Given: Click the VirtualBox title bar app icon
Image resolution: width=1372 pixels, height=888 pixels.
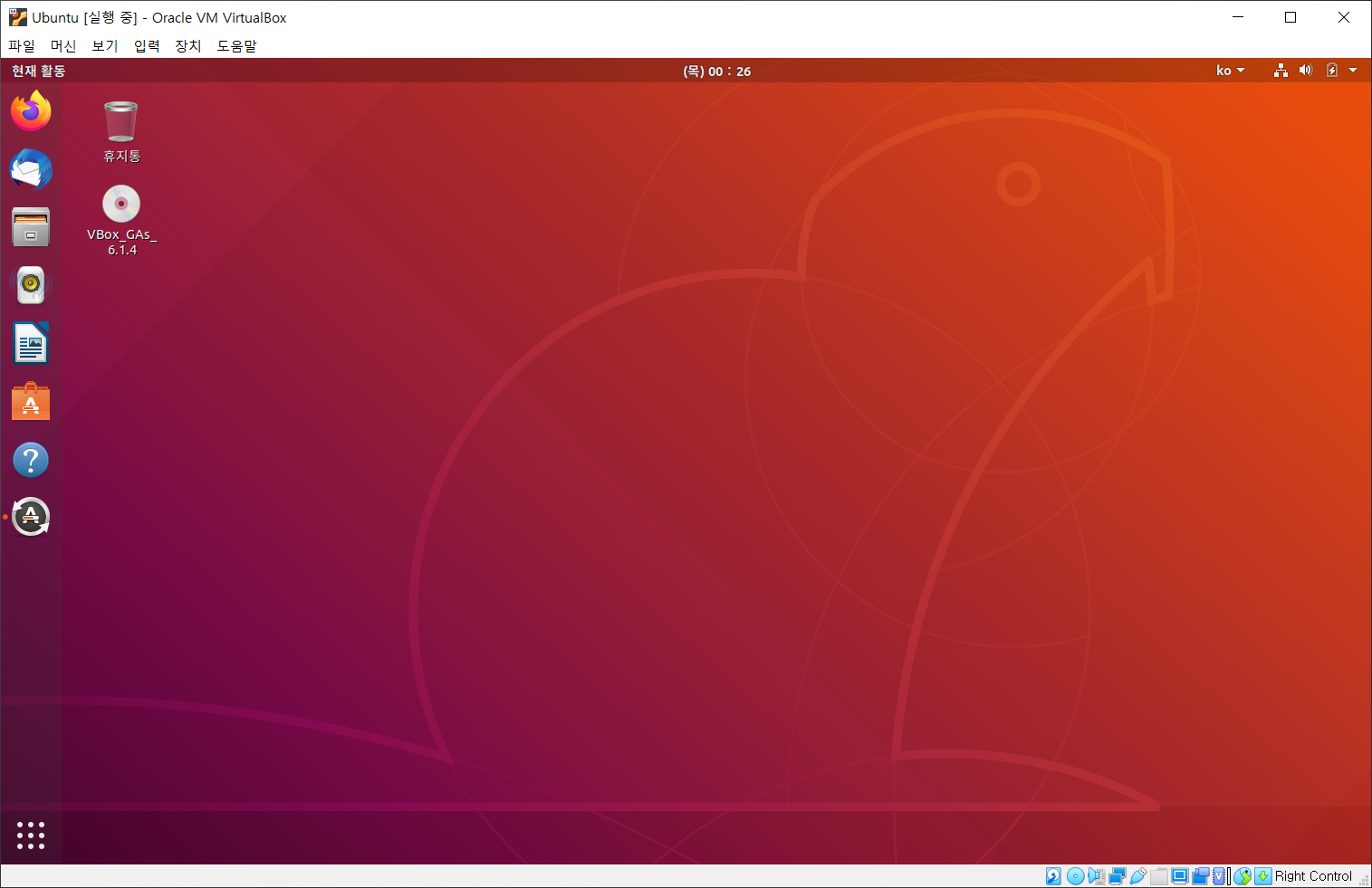Looking at the screenshot, I should pos(18,17).
